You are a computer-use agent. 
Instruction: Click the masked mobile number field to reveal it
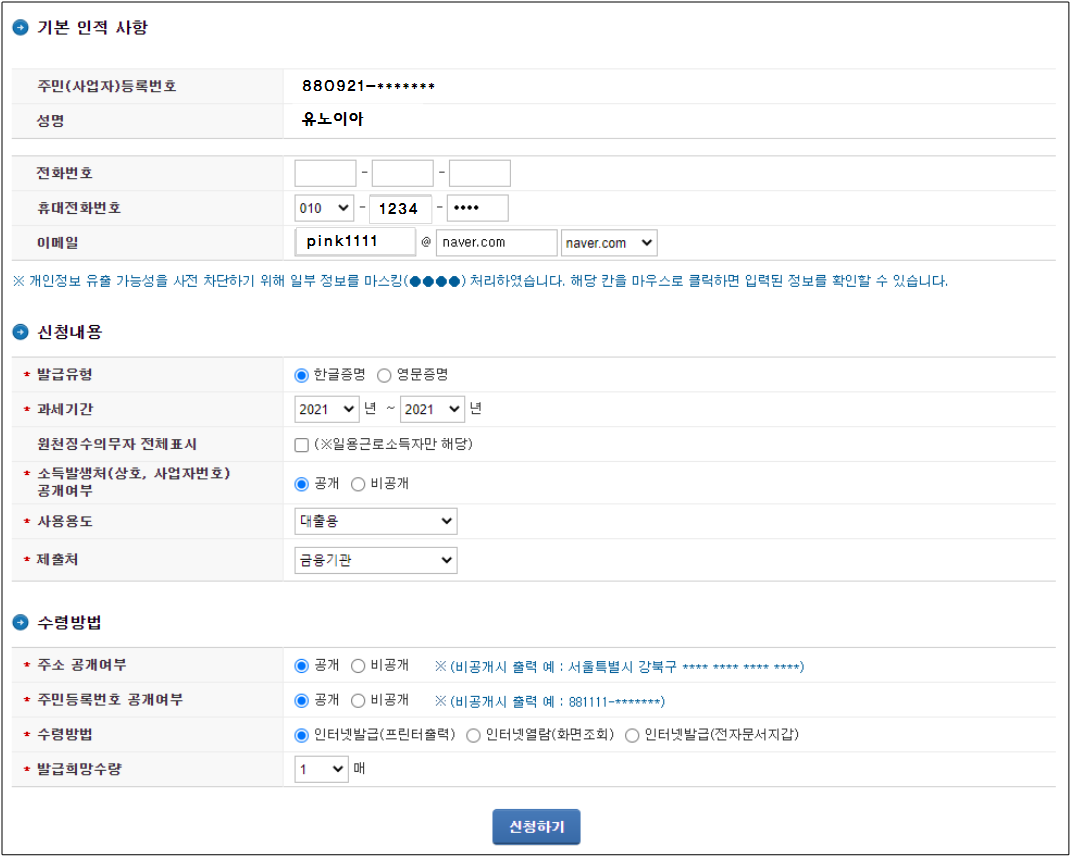pyautogui.click(x=480, y=208)
